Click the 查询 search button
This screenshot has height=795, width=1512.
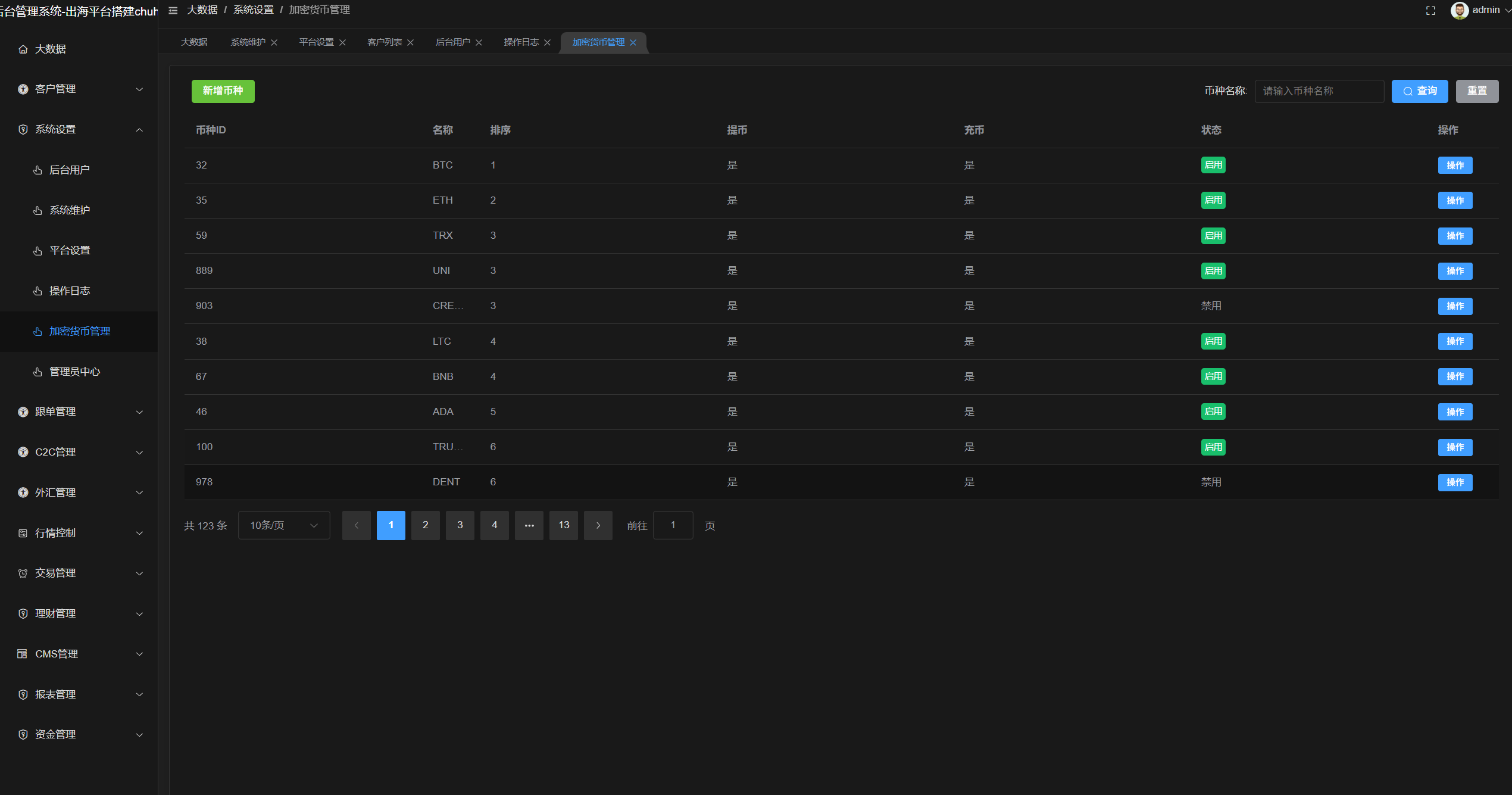pos(1420,91)
